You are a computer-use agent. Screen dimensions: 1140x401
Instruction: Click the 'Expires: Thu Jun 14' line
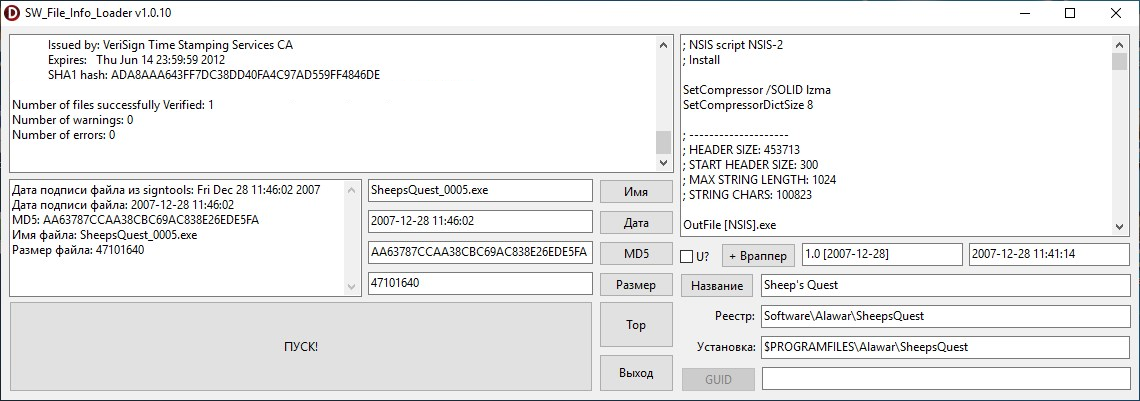click(x=137, y=60)
